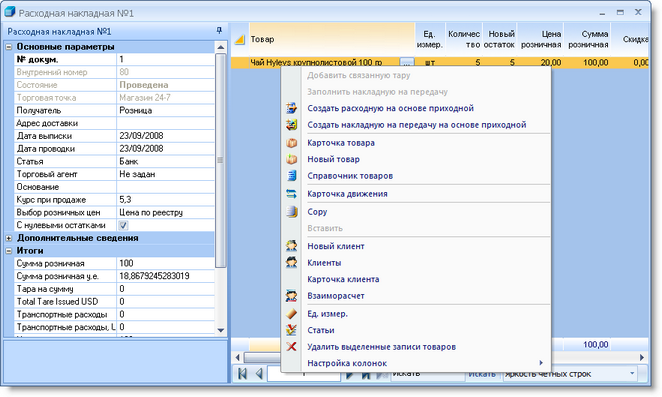Go to first record navigation arrow
The height and width of the screenshot is (397, 662).
pos(242,373)
